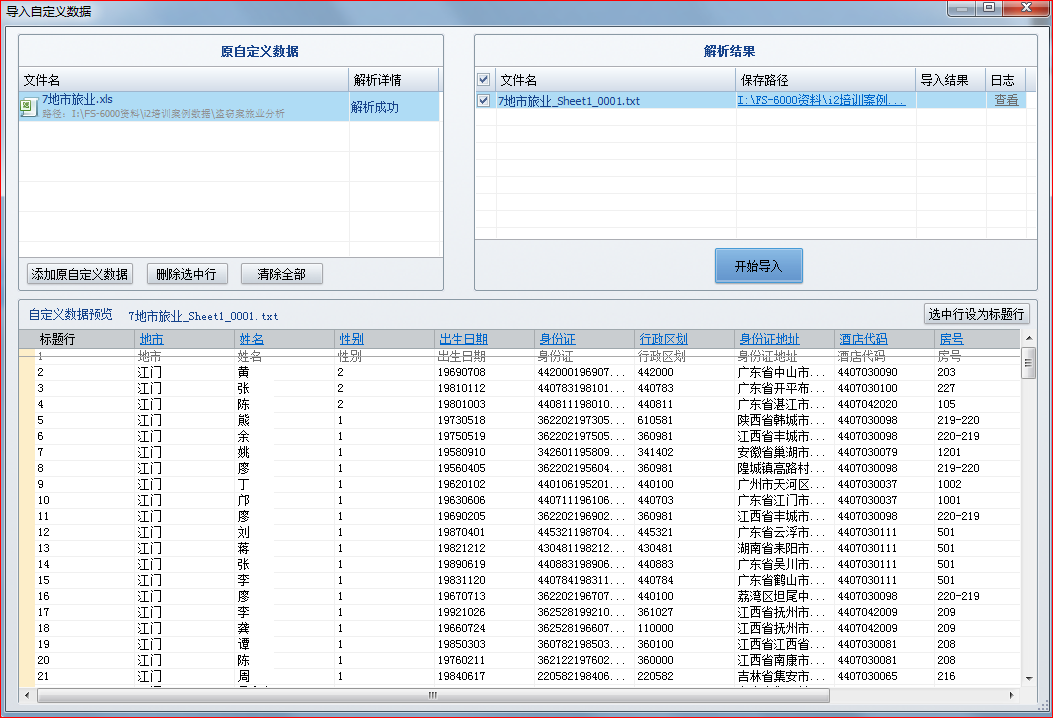Sort the preview by the 地市 column
The width and height of the screenshot is (1053, 718).
coord(150,338)
